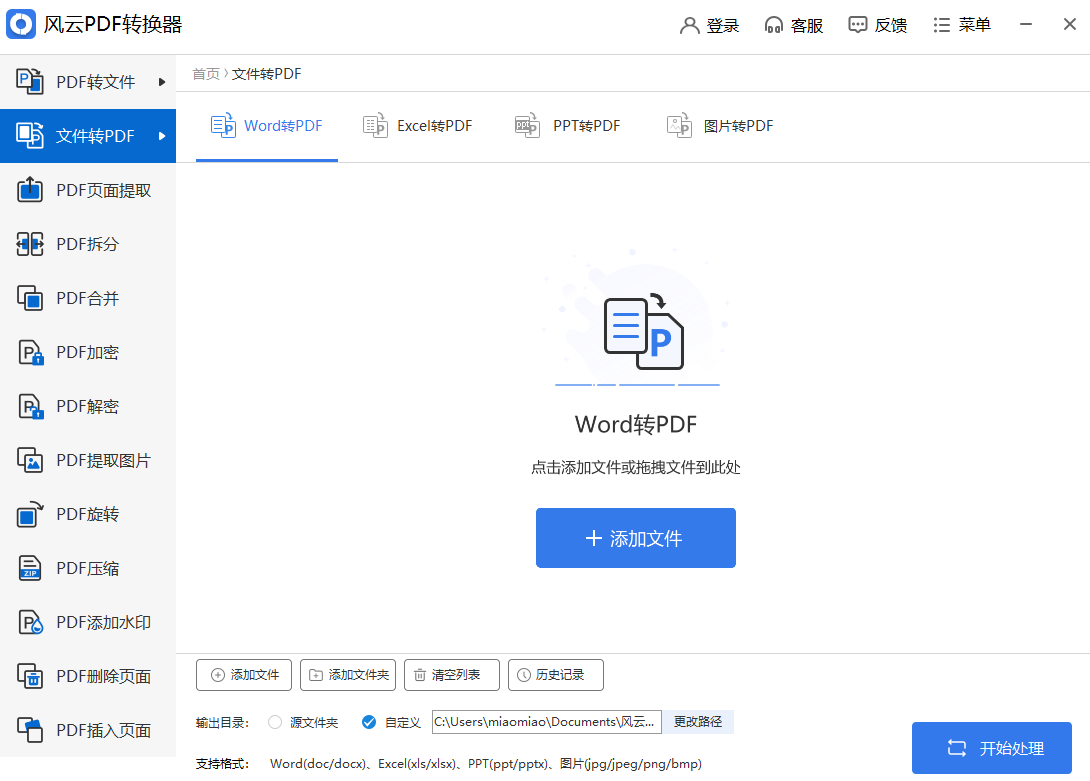Image resolution: width=1090 pixels, height=781 pixels.
Task: Switch to the Excel转PDF tab
Action: point(418,126)
